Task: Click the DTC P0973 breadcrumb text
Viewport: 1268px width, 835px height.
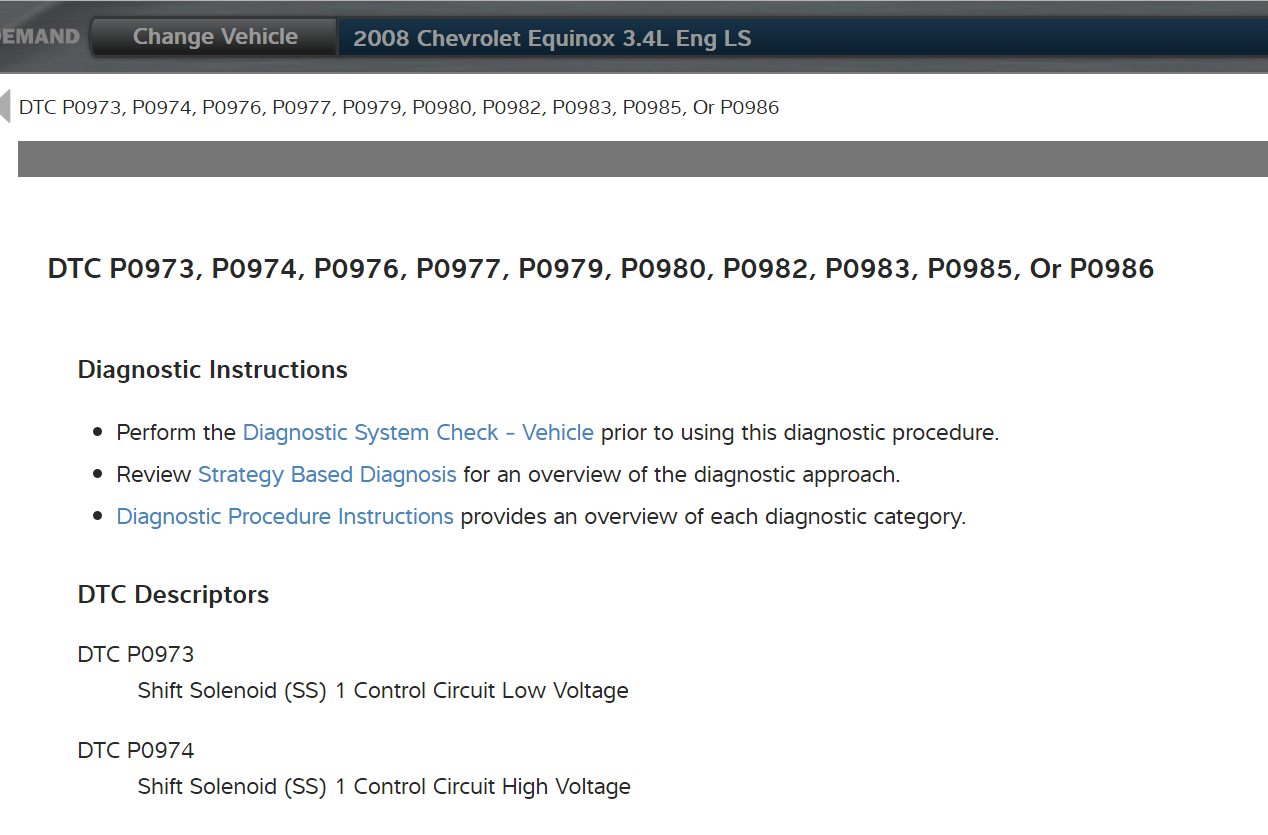Action: [x=399, y=107]
